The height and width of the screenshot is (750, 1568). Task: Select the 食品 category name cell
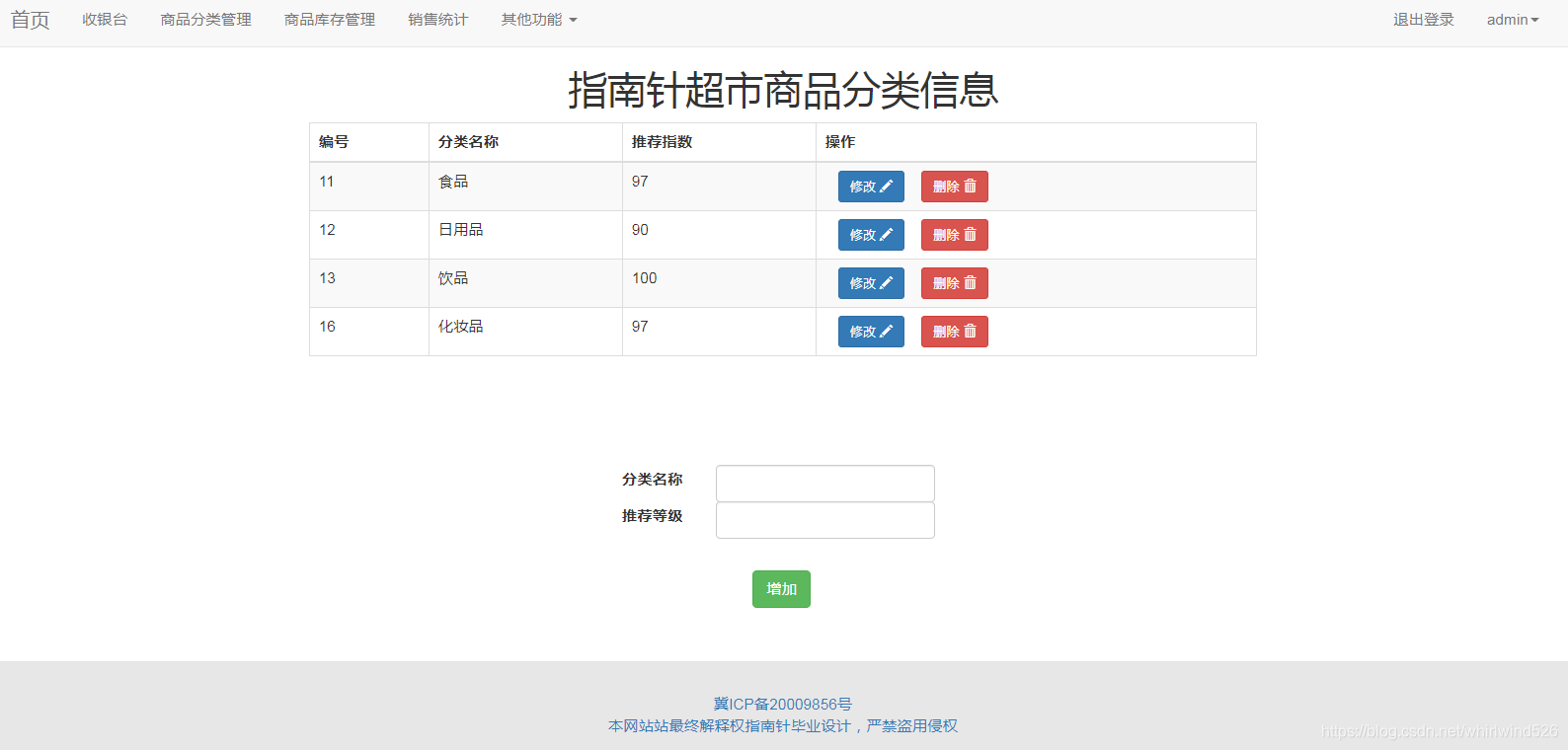tap(525, 187)
